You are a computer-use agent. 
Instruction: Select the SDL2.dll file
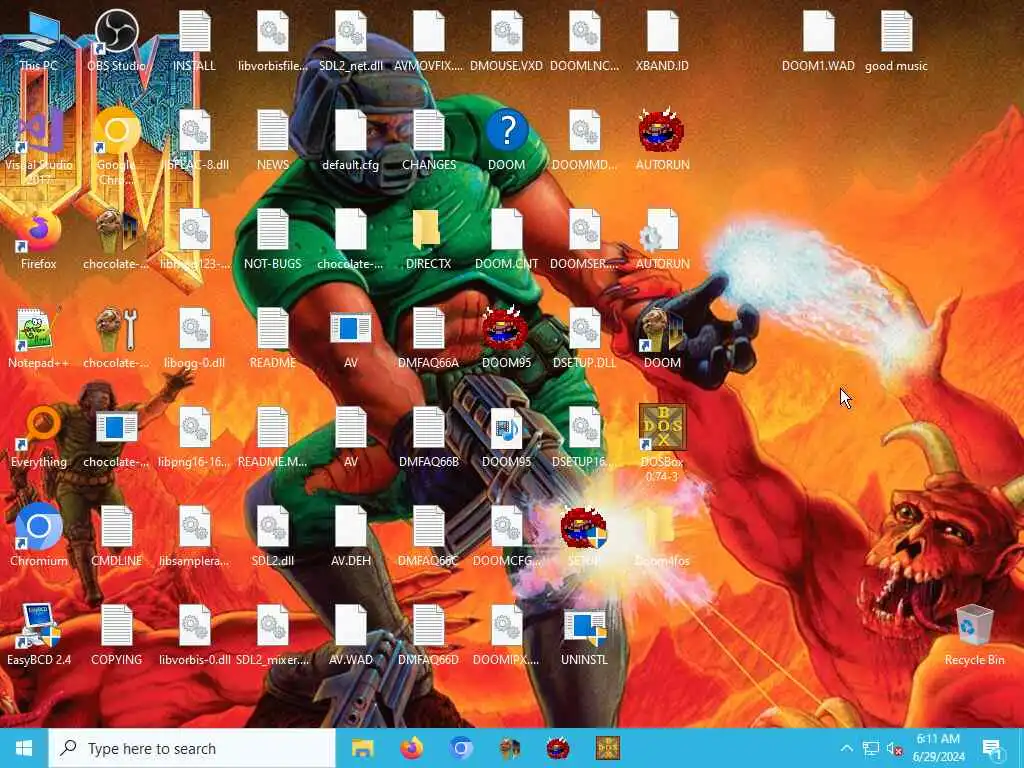[x=272, y=537]
